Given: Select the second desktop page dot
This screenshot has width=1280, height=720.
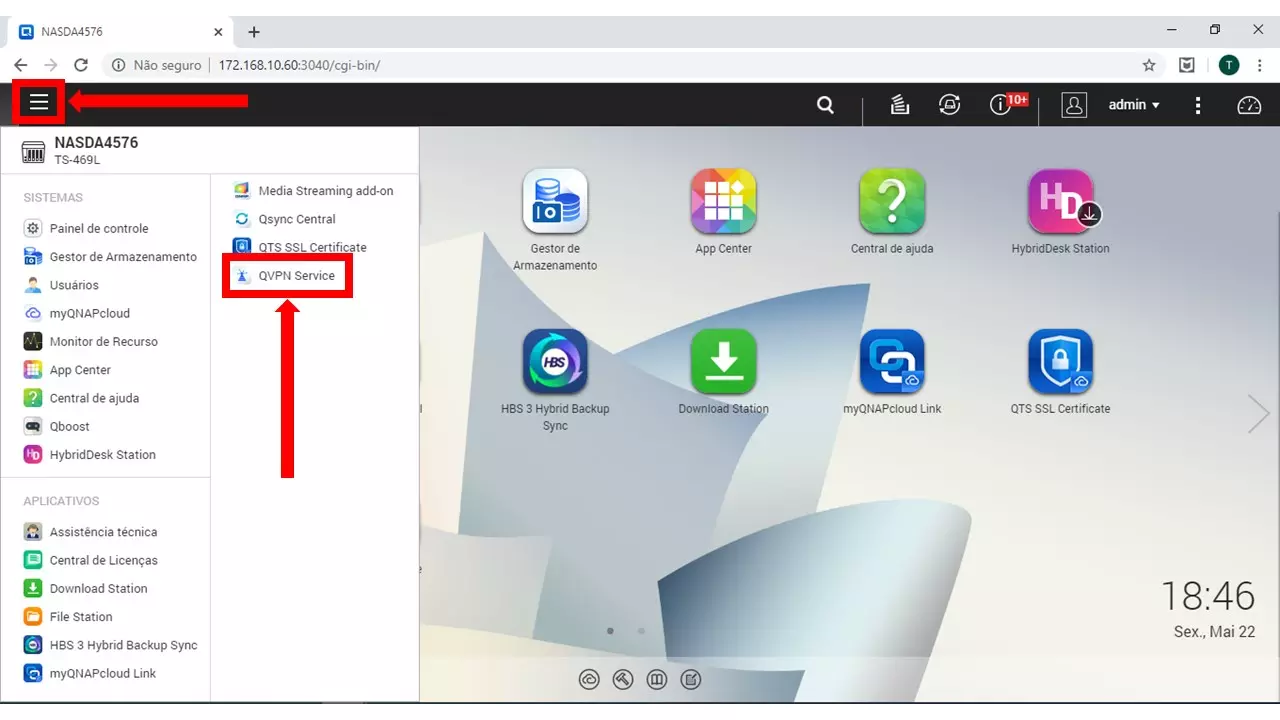Looking at the screenshot, I should click(641, 631).
